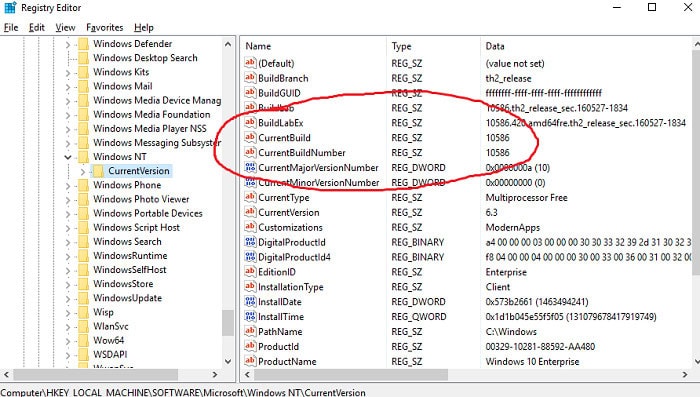The height and width of the screenshot is (397, 700).
Task: Click the string icon next to ProductName
Action: [250, 361]
